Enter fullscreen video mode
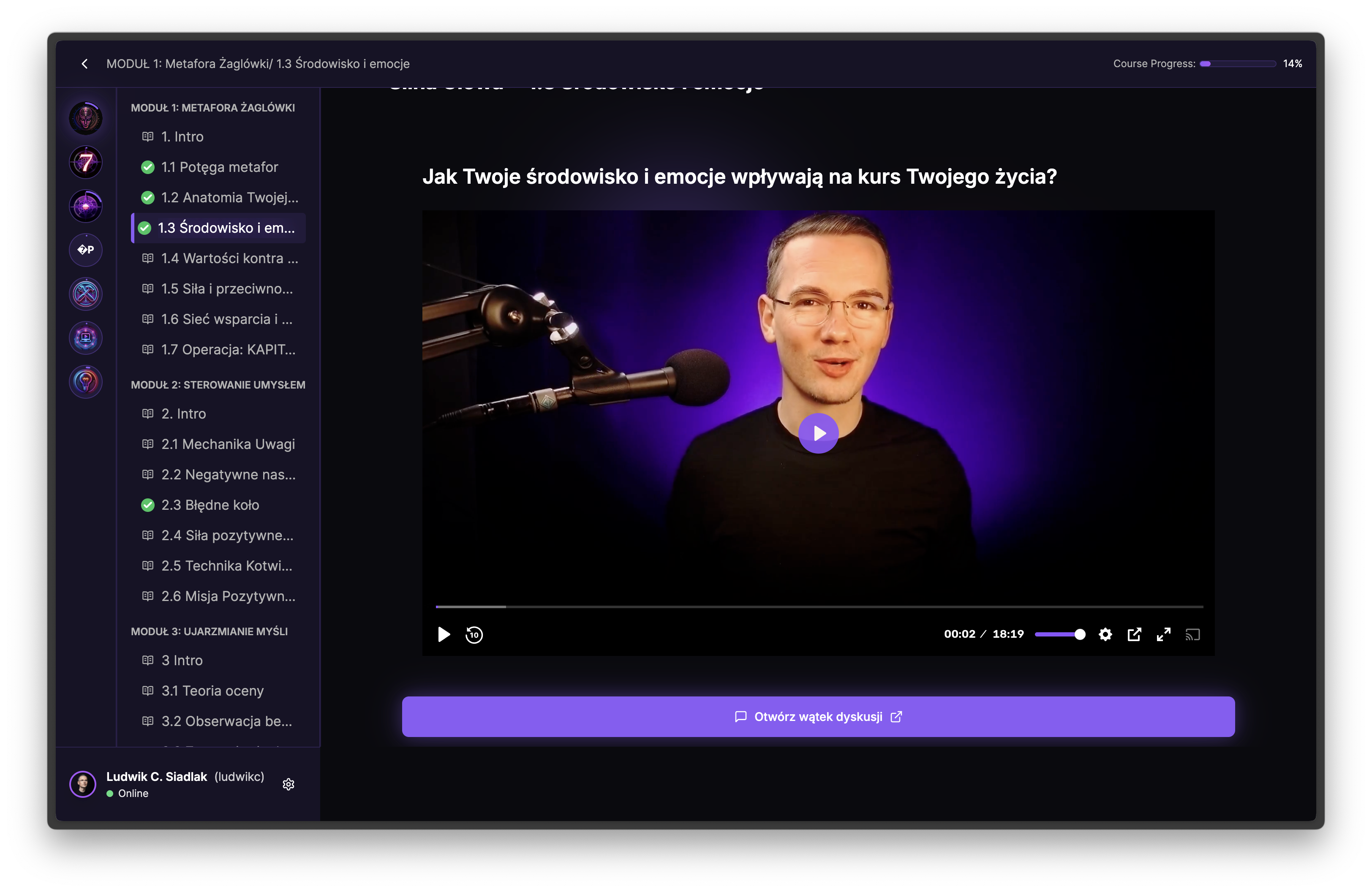 [x=1163, y=634]
